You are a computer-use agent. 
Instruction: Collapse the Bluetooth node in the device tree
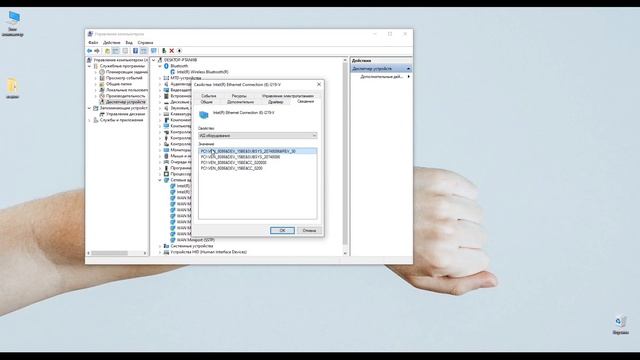click(x=160, y=66)
